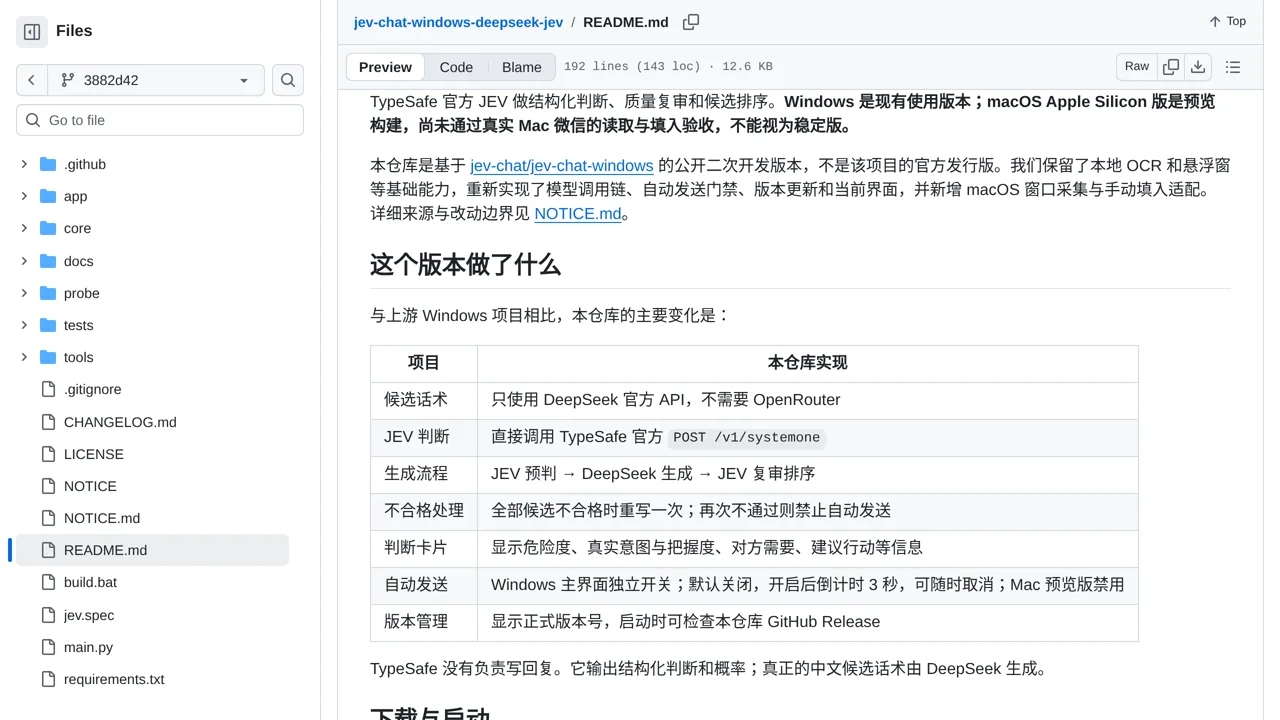Click the POST /v1/systemone code snippet
Image resolution: width=1280 pixels, height=720 pixels.
(747, 437)
